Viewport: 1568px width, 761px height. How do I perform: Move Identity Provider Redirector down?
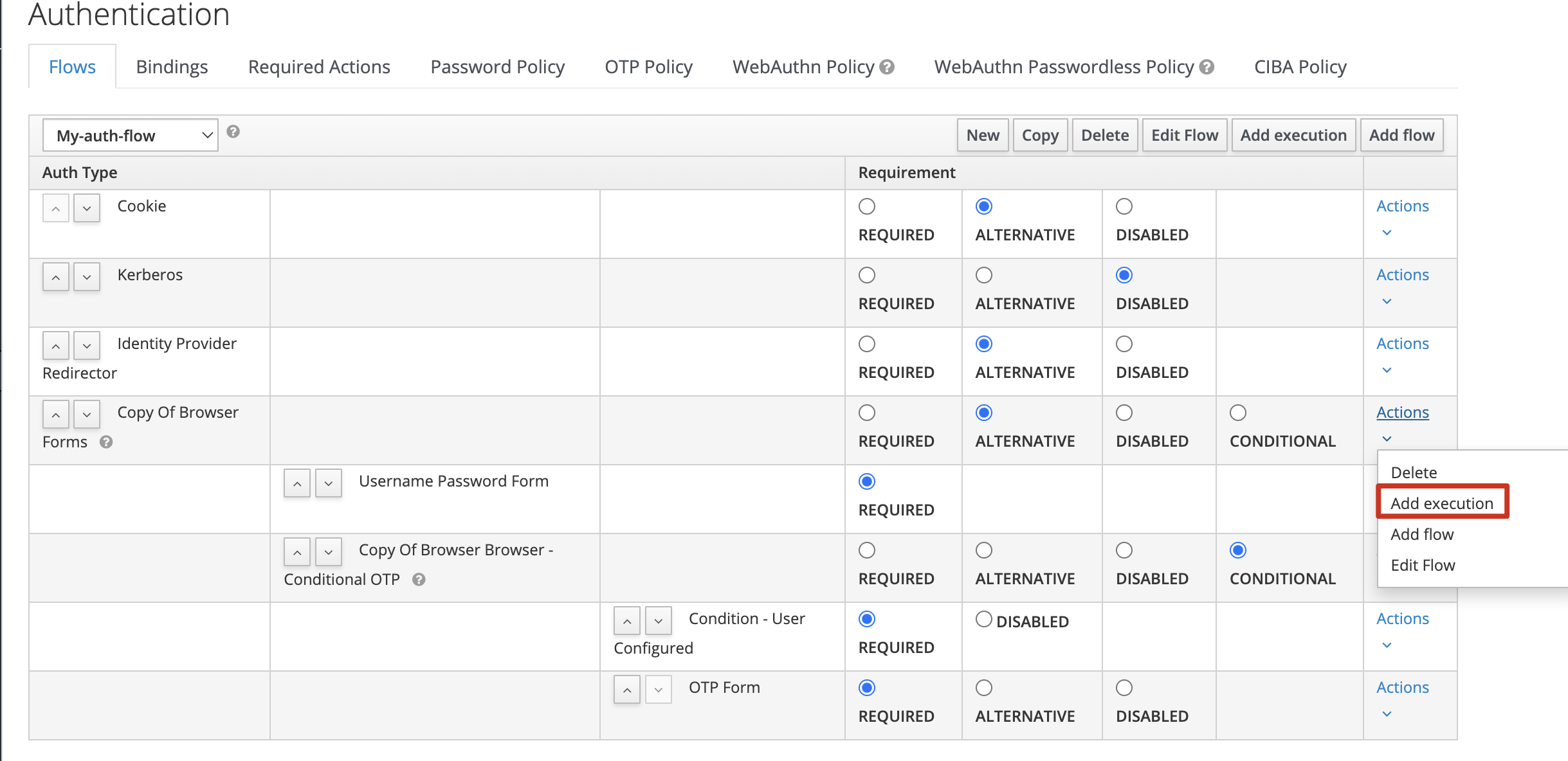pos(86,346)
